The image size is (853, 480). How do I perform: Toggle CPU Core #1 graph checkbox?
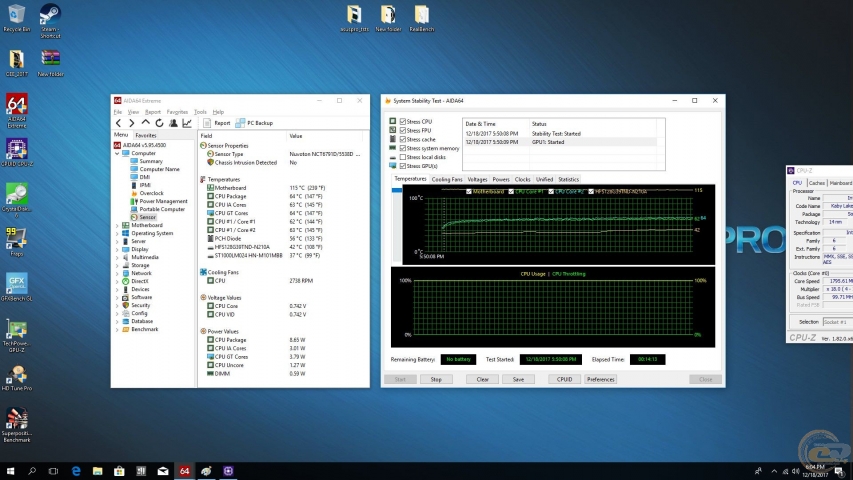click(511, 192)
